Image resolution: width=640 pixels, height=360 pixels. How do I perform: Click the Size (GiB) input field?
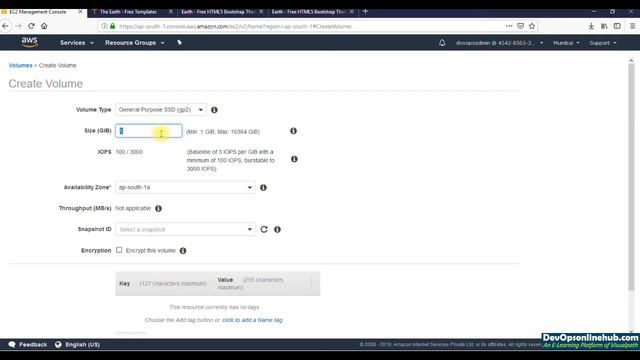[149, 131]
